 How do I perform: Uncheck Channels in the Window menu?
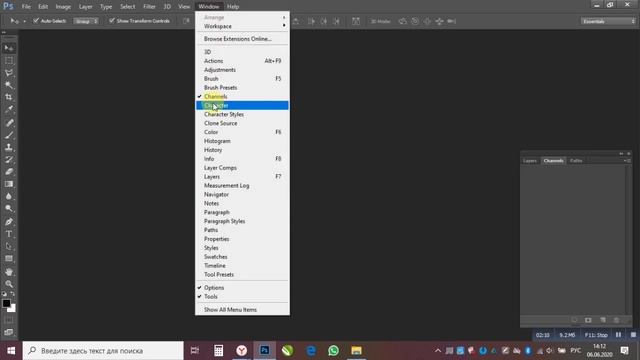(x=242, y=96)
